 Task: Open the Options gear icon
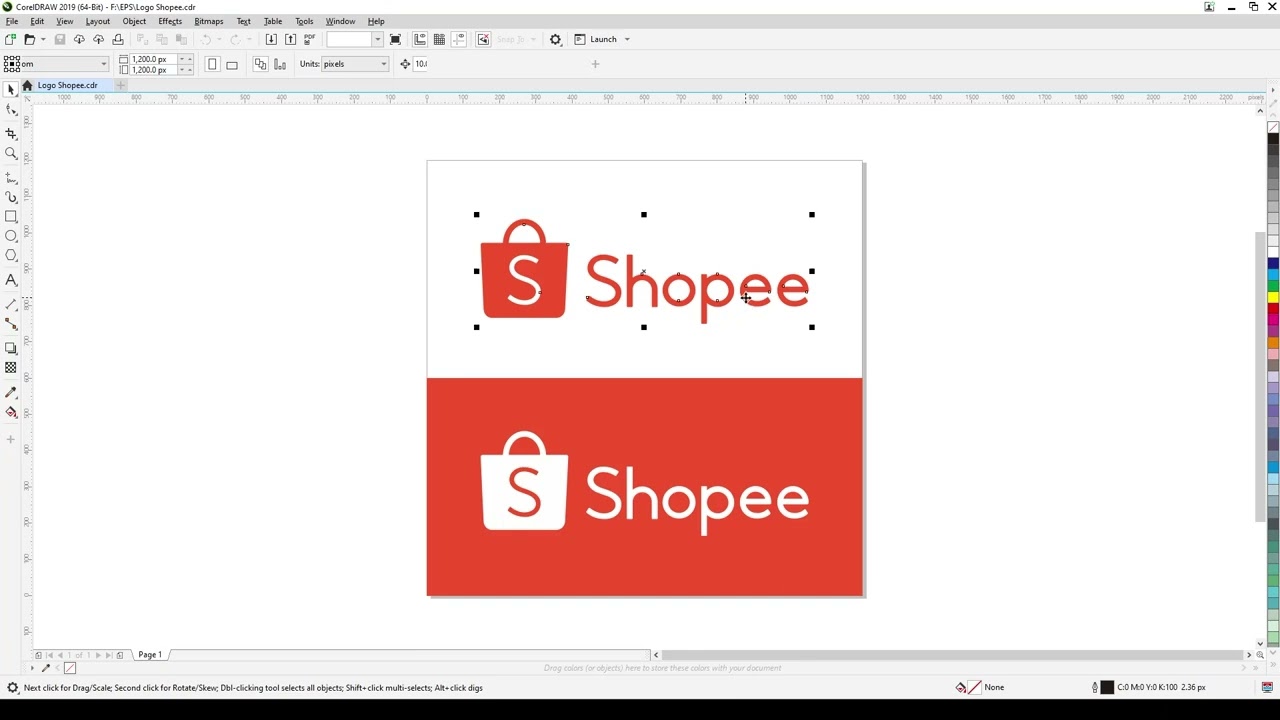click(x=555, y=39)
